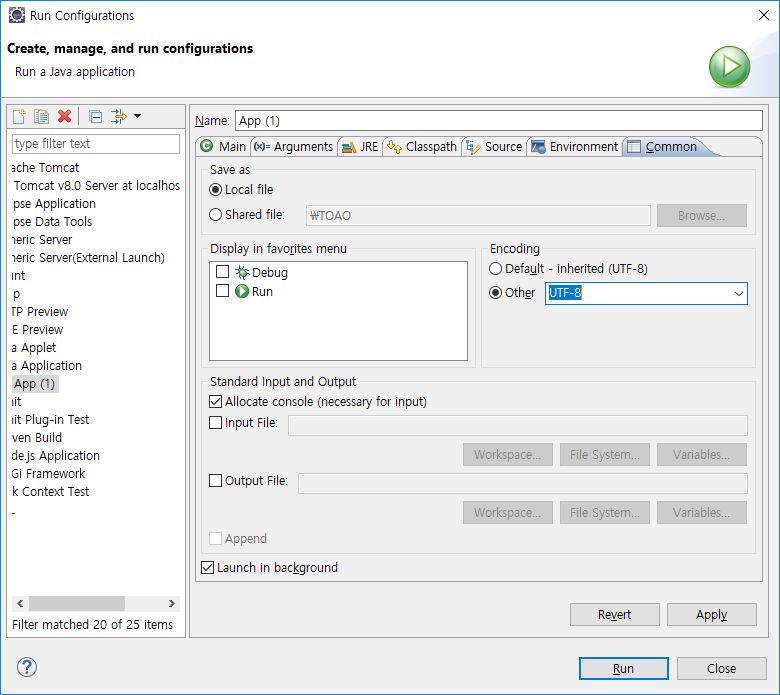The image size is (780, 695).
Task: Select OSGi Framework entry
Action: point(49,473)
